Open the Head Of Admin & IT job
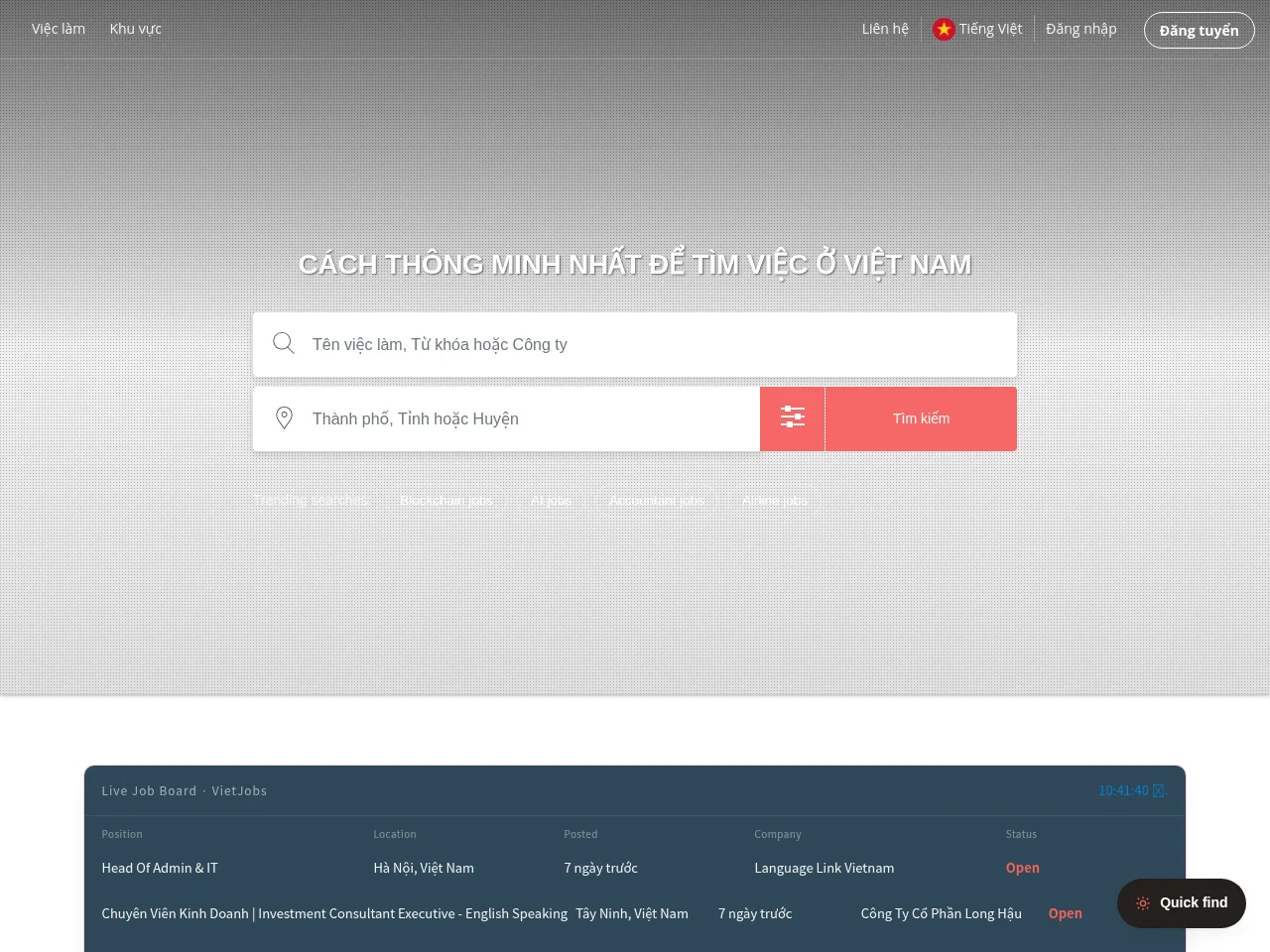Viewport: 1270px width, 952px height. click(160, 868)
